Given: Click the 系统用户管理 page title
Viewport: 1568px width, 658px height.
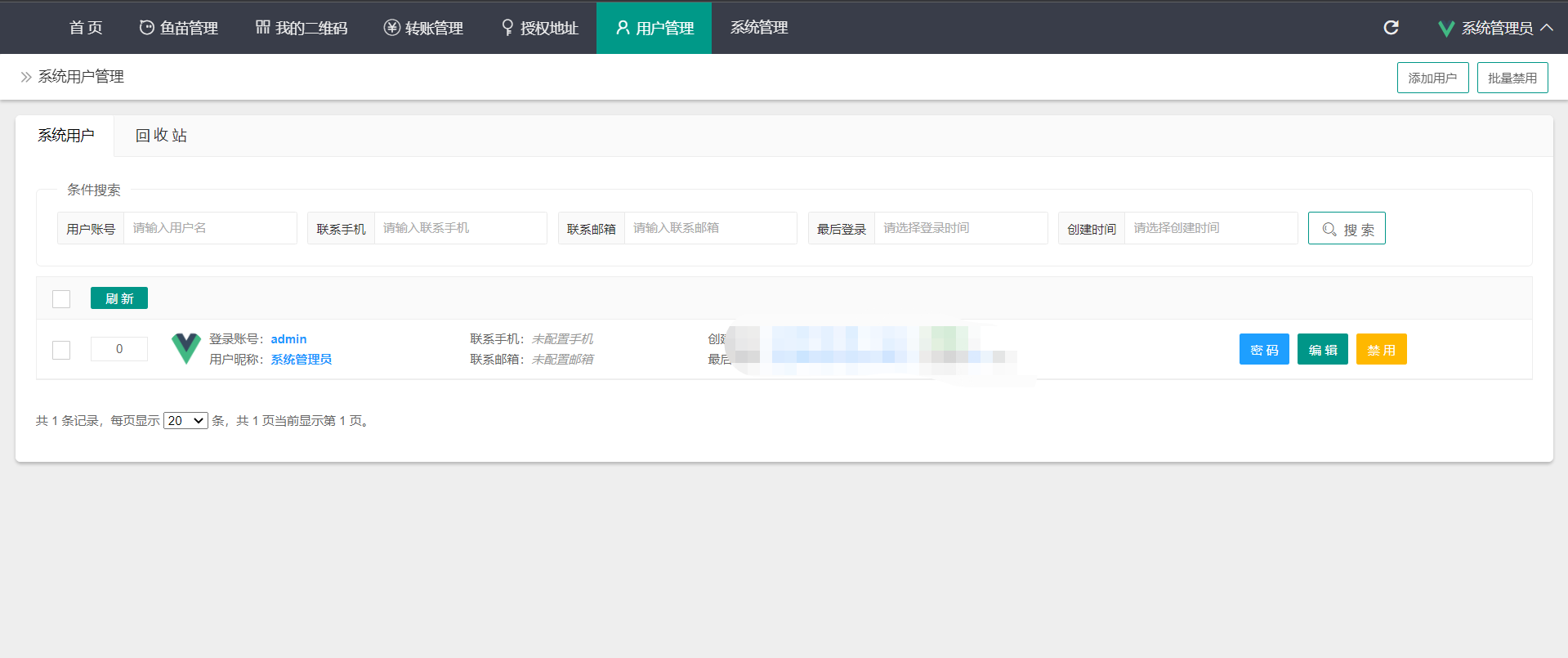Looking at the screenshot, I should [x=81, y=77].
